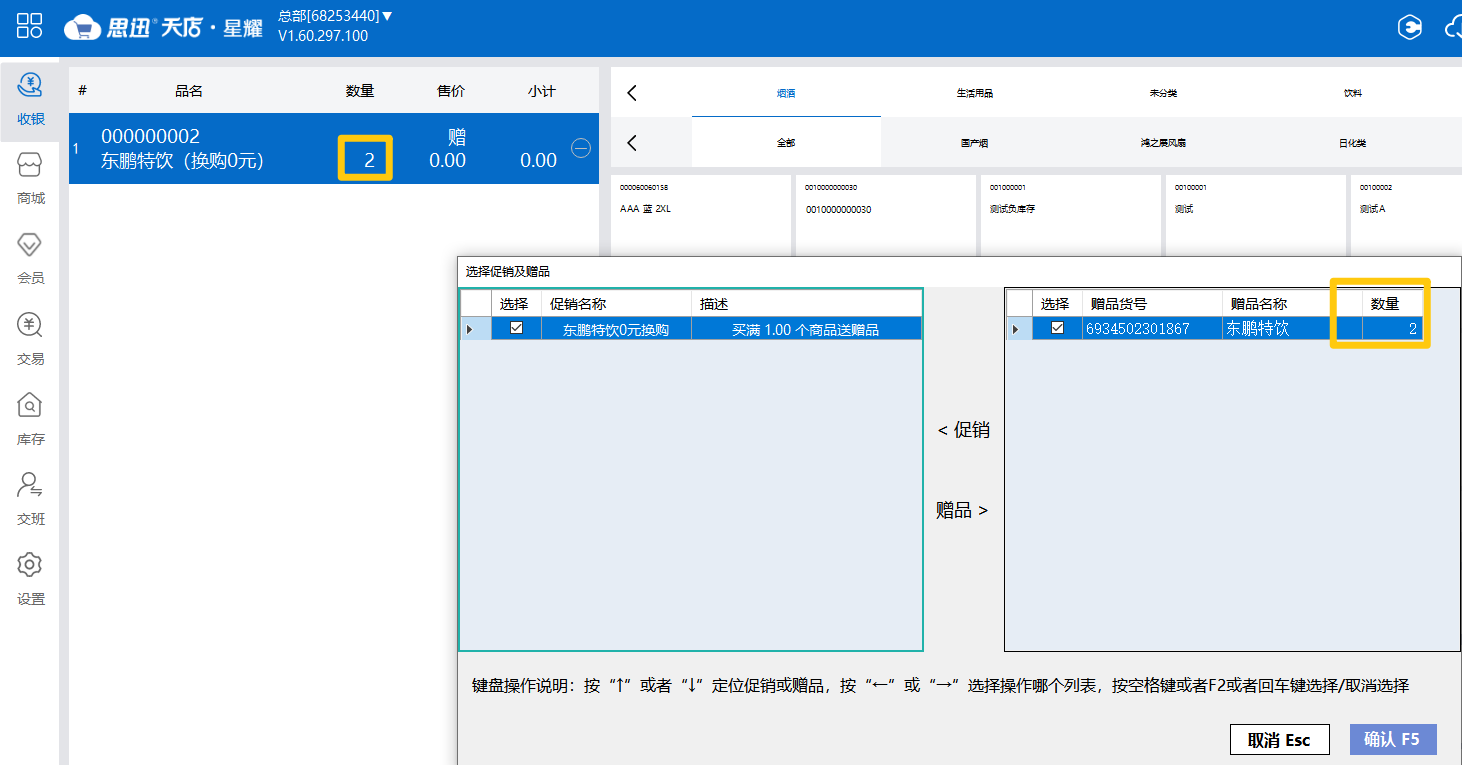Open the 会员 member module
This screenshot has height=765, width=1462.
click(x=30, y=259)
